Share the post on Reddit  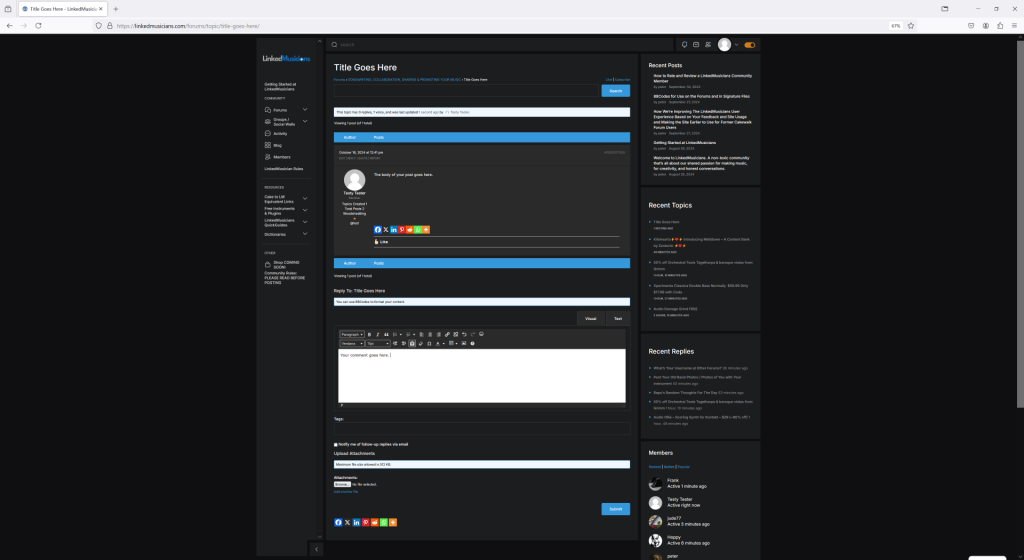coord(409,230)
